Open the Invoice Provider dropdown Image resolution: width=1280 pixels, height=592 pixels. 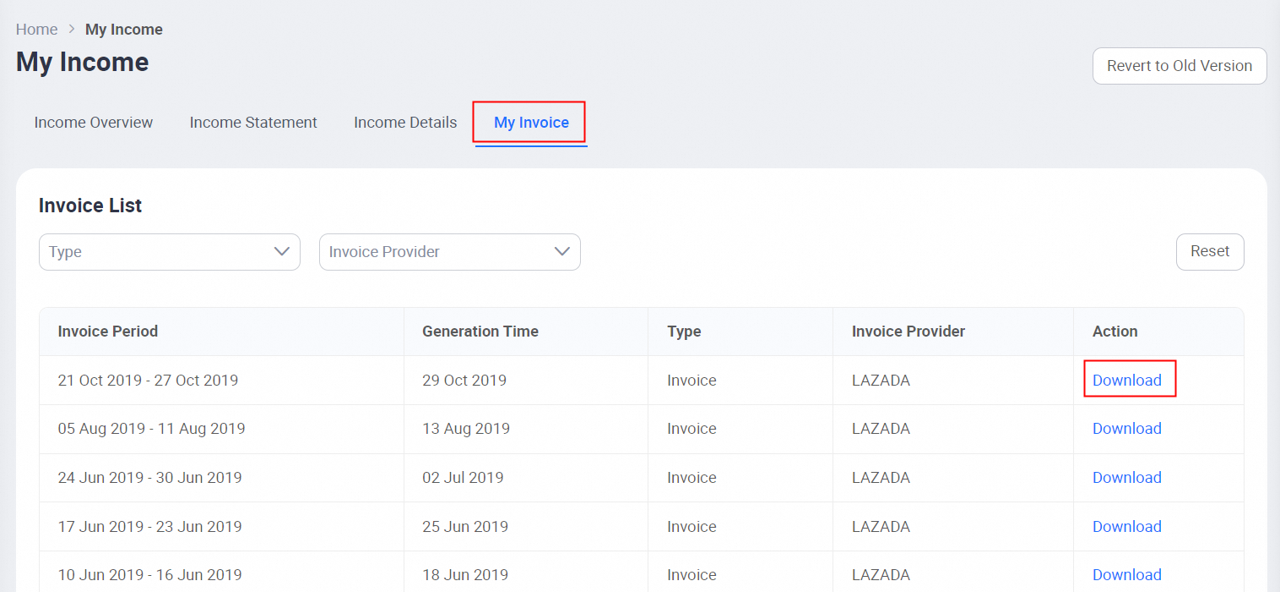click(449, 251)
